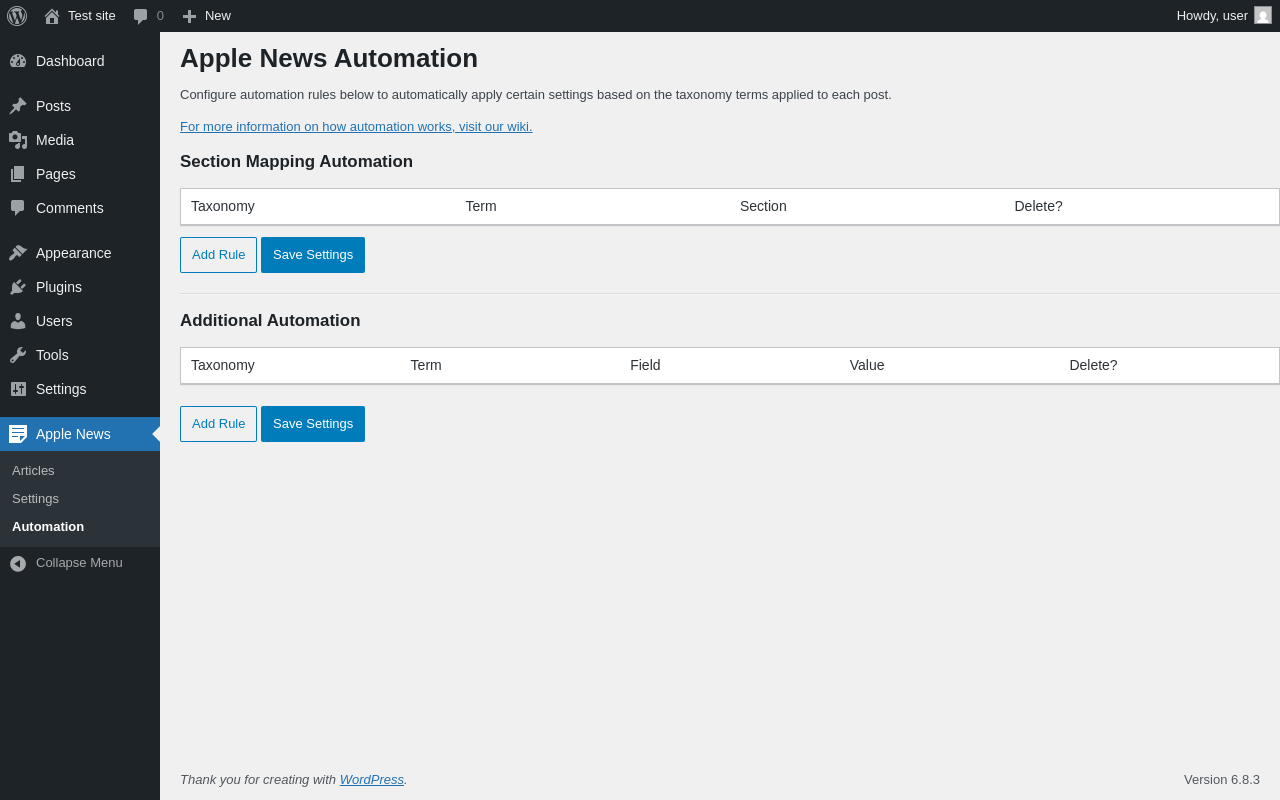Add Rule under Section Mapping Automation
Image resolution: width=1280 pixels, height=800 pixels.
[x=218, y=255]
